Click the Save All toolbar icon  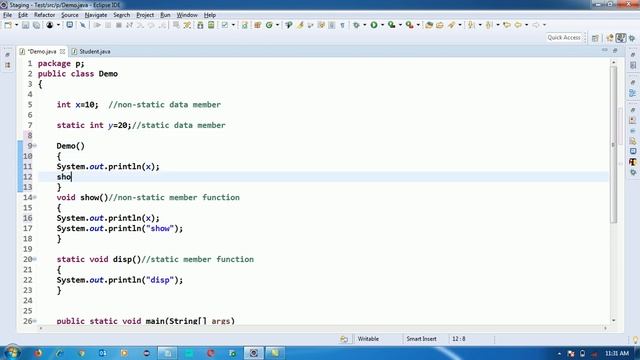(36, 25)
